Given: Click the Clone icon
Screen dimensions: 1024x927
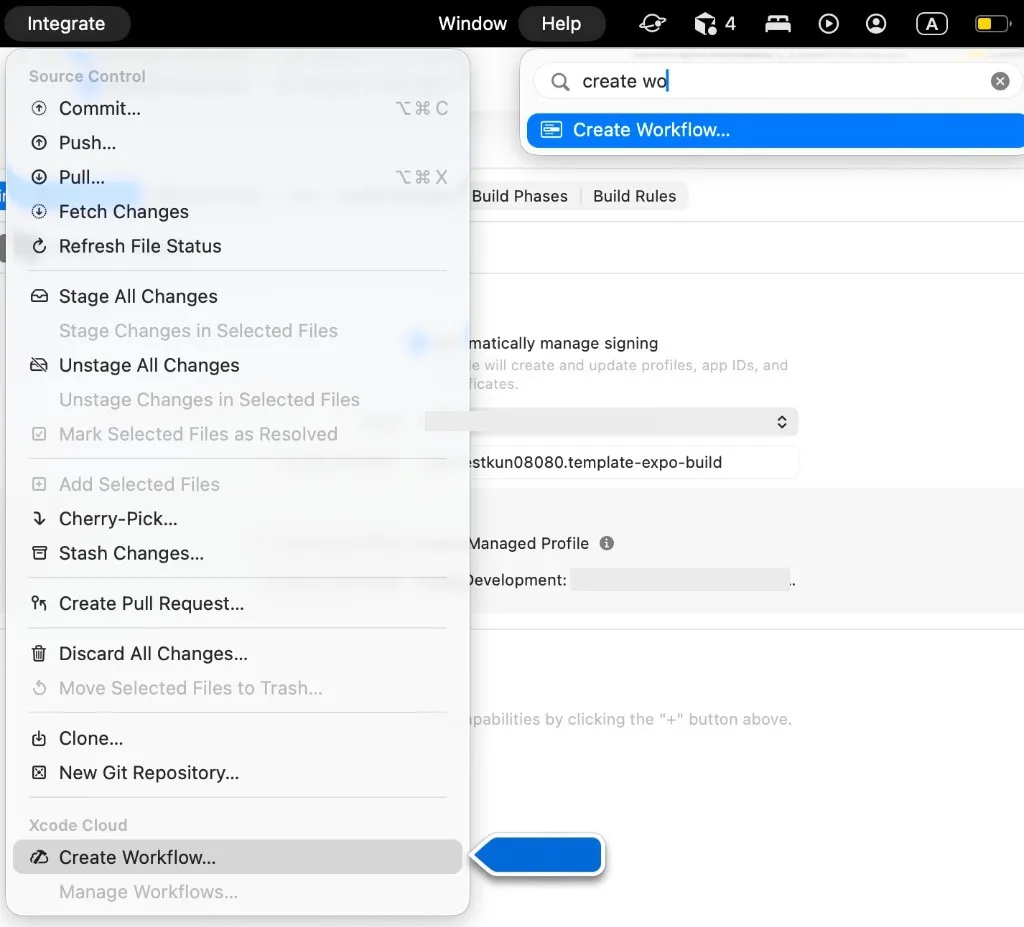Looking at the screenshot, I should coord(39,738).
